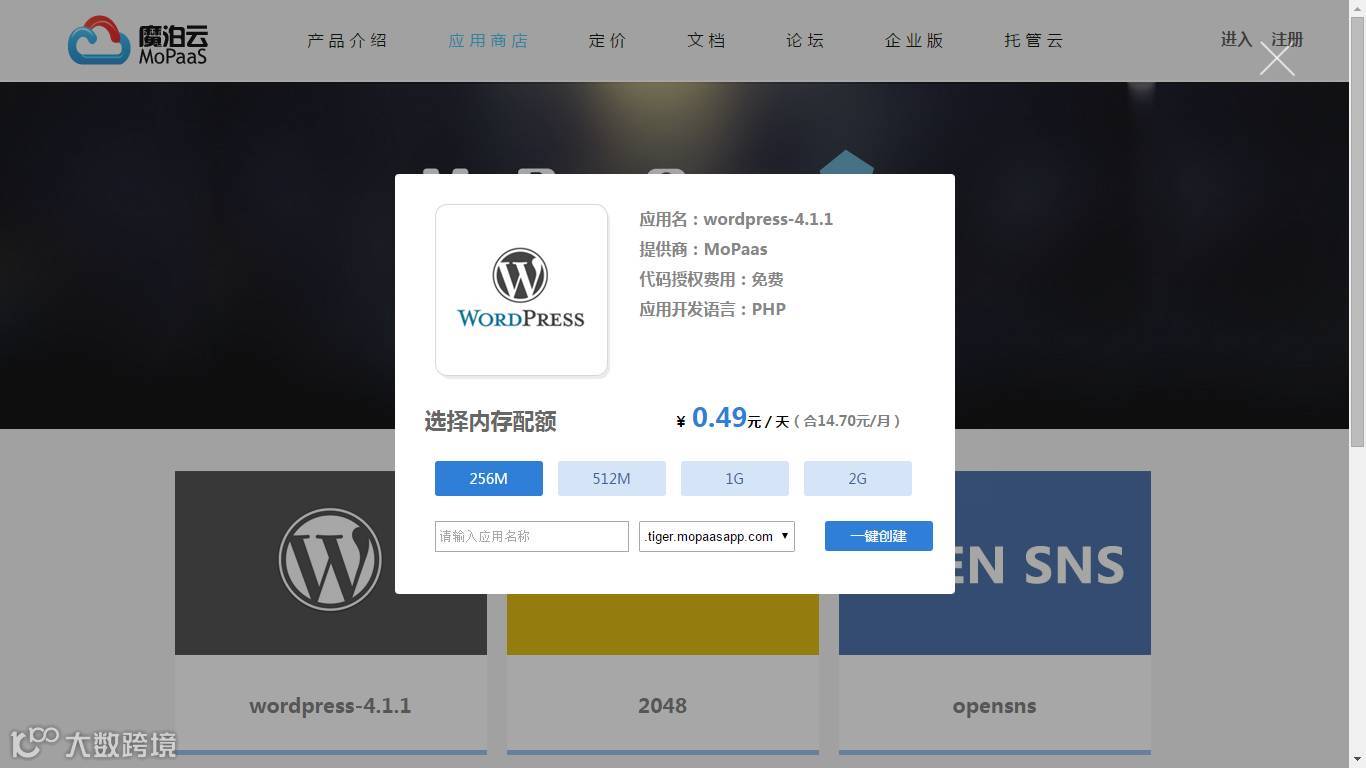Click the scrollbar down arrow
The image size is (1366, 768).
[1357, 760]
